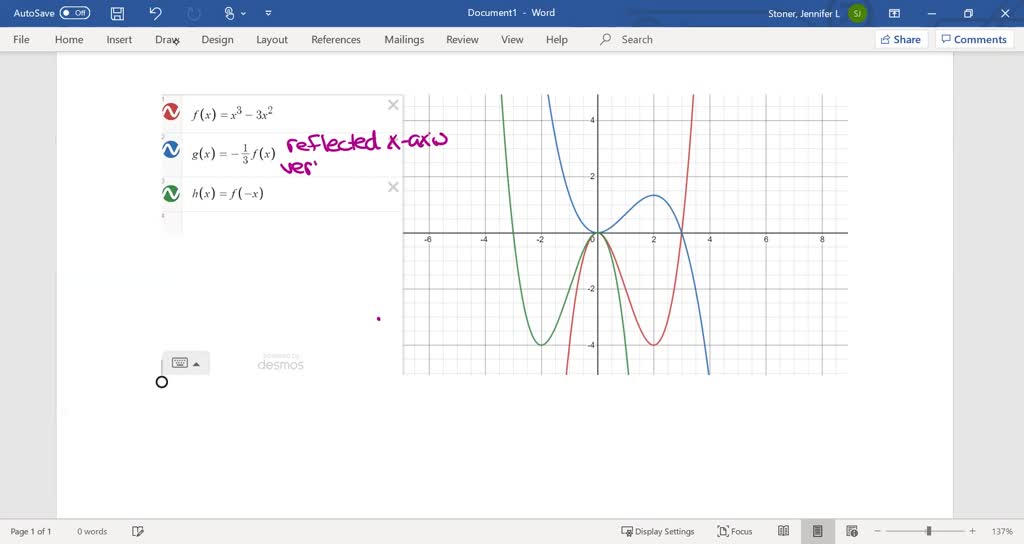Hide the blue g(x) curve
This screenshot has width=1024, height=544.
tap(171, 150)
